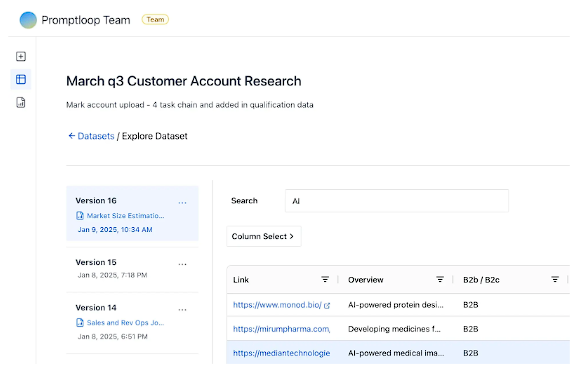This screenshot has height=378, width=584.
Task: Click the Team plan badge
Action: coord(155,19)
